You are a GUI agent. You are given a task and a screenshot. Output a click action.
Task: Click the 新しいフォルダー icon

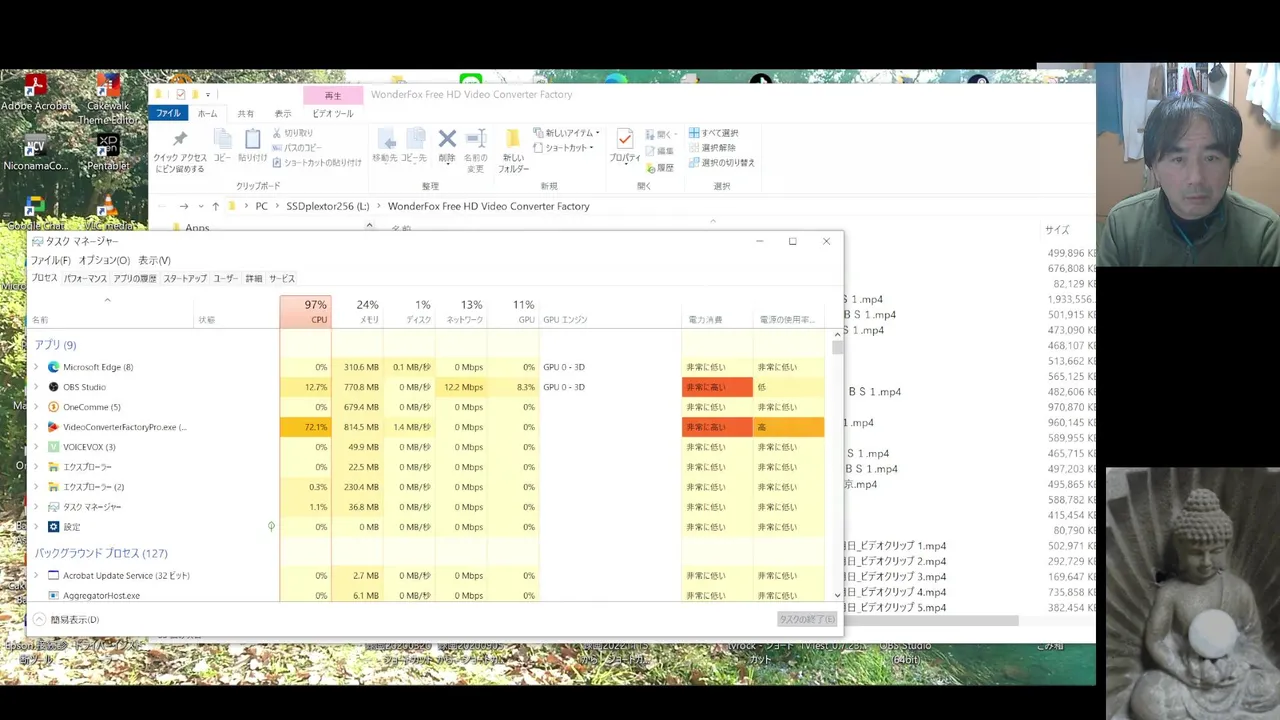click(x=513, y=139)
